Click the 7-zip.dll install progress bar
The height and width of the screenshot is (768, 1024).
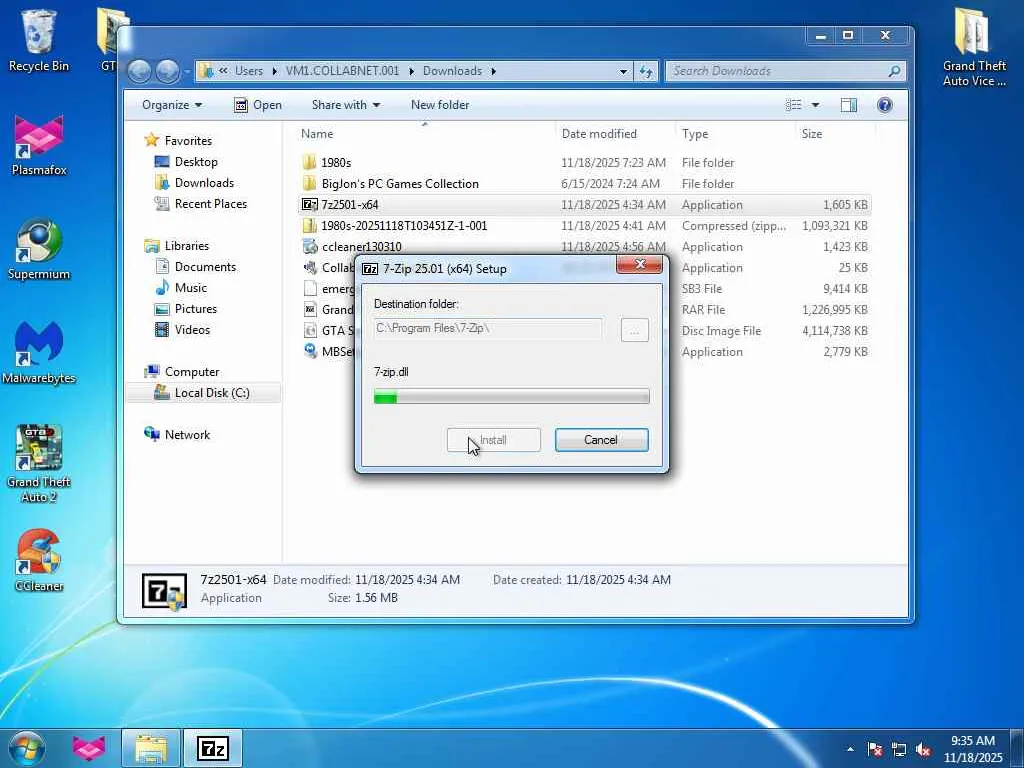click(x=511, y=396)
